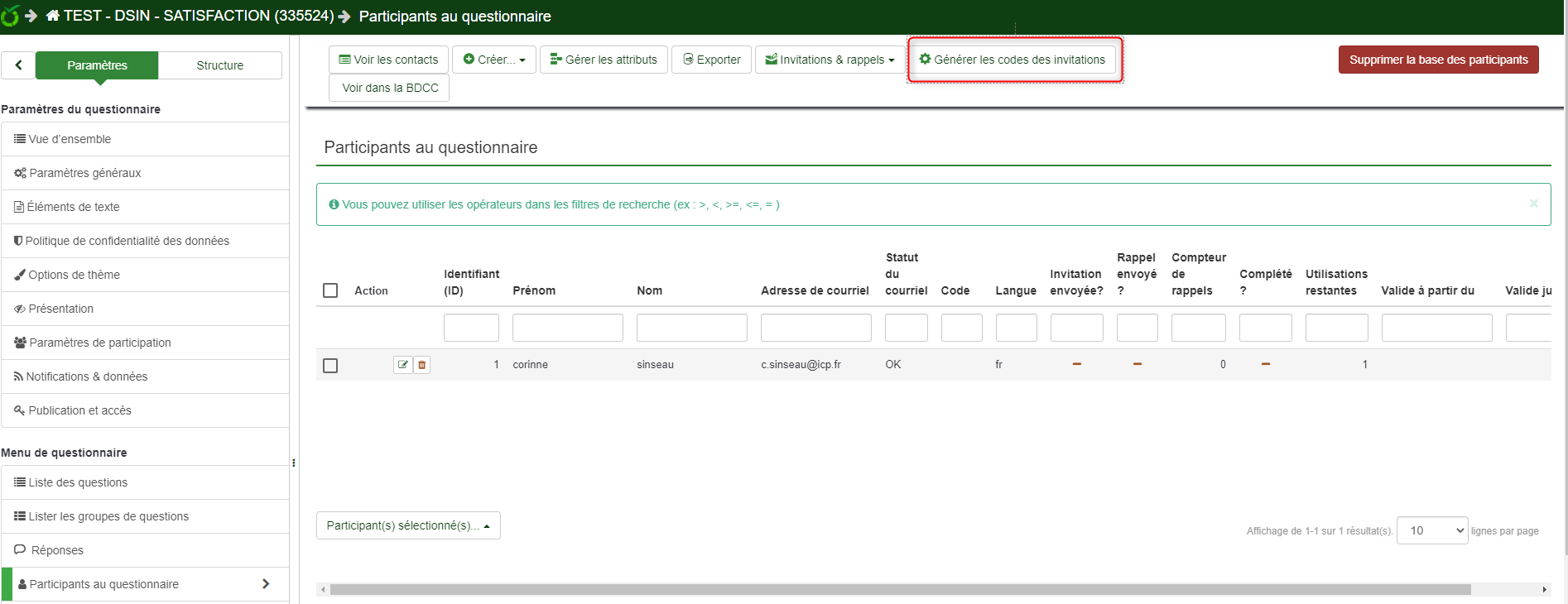1568x604 pixels.
Task: Click the right arrow of the horizontal scrollbar
Action: click(x=1544, y=590)
